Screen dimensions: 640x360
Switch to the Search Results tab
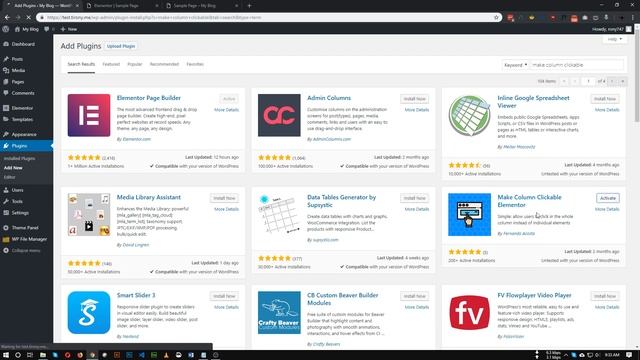click(x=81, y=64)
